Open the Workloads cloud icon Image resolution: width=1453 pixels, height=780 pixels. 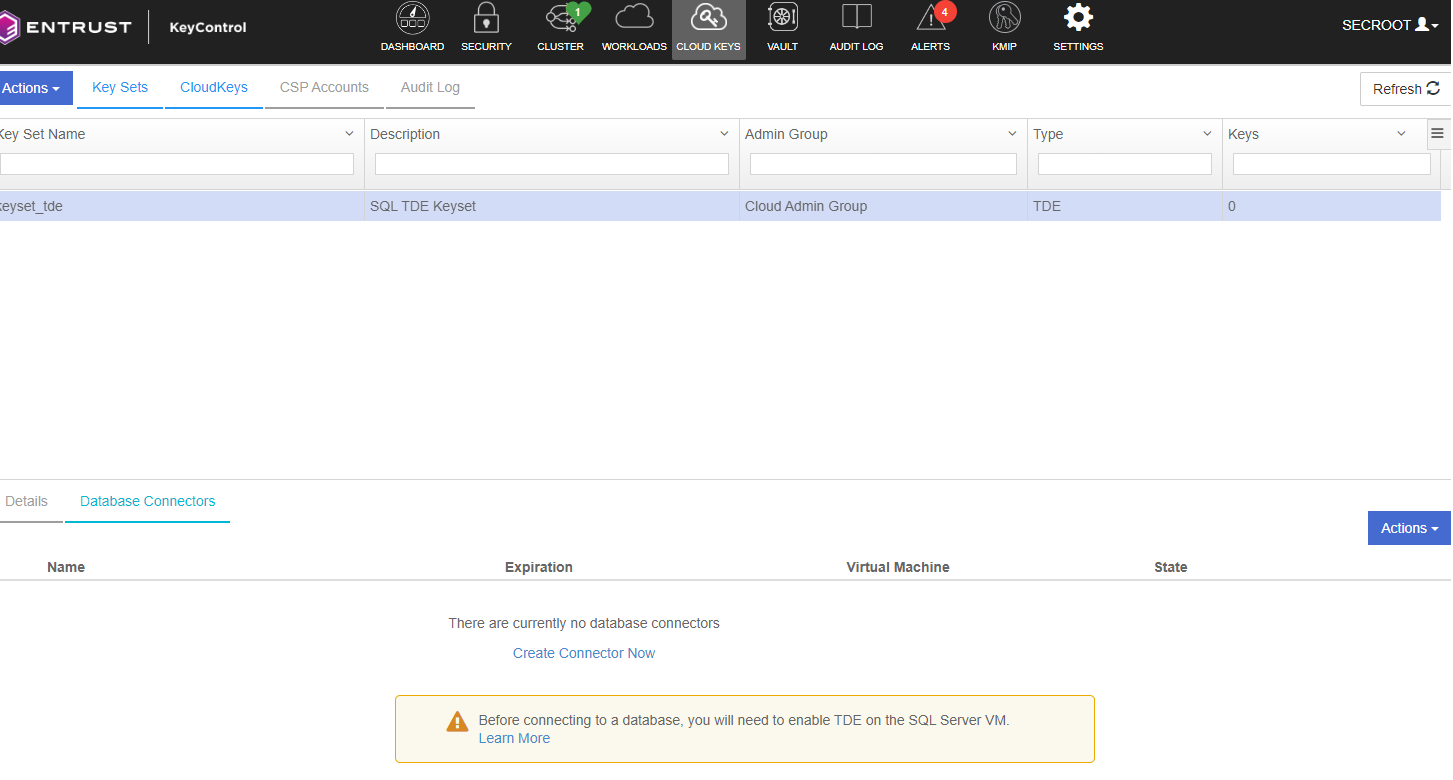point(634,18)
